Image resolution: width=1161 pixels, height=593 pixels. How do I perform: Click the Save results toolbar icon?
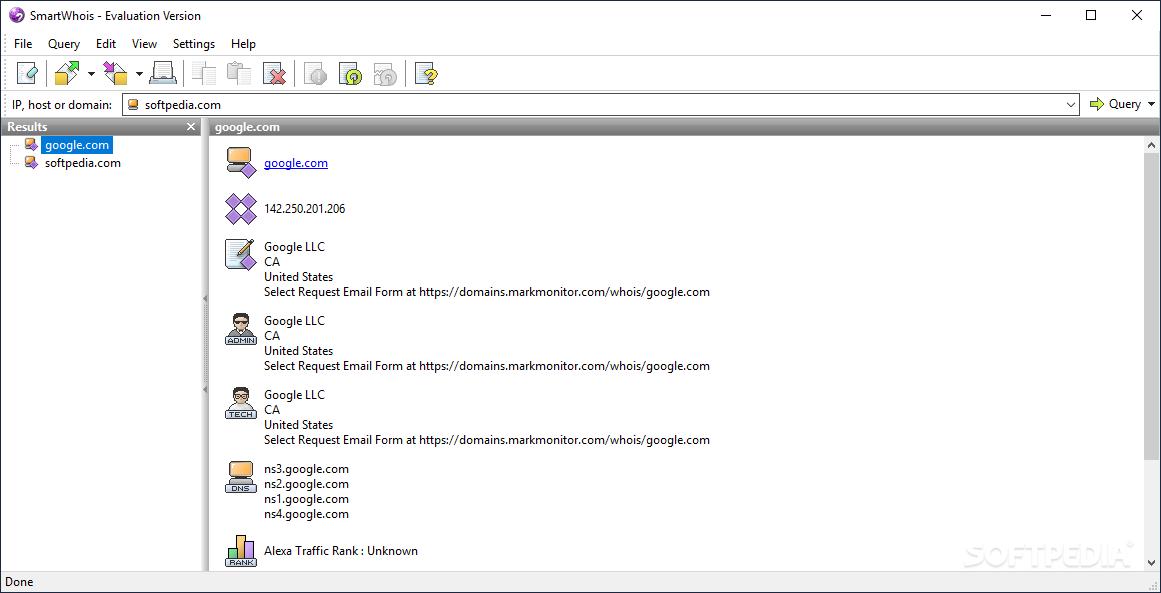115,73
